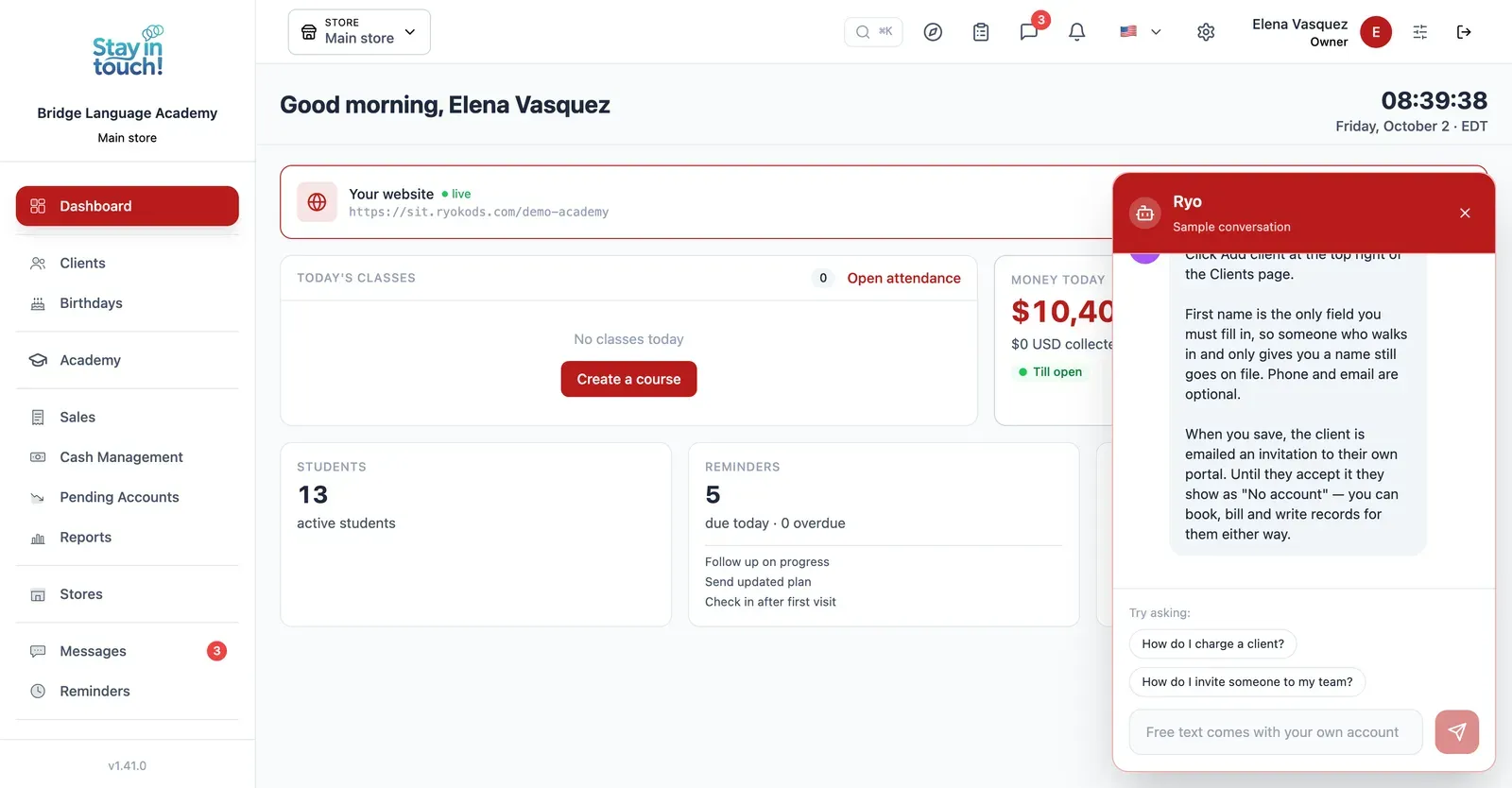Viewport: 1512px width, 788px height.
Task: Click the website globe icon
Action: [x=318, y=202]
